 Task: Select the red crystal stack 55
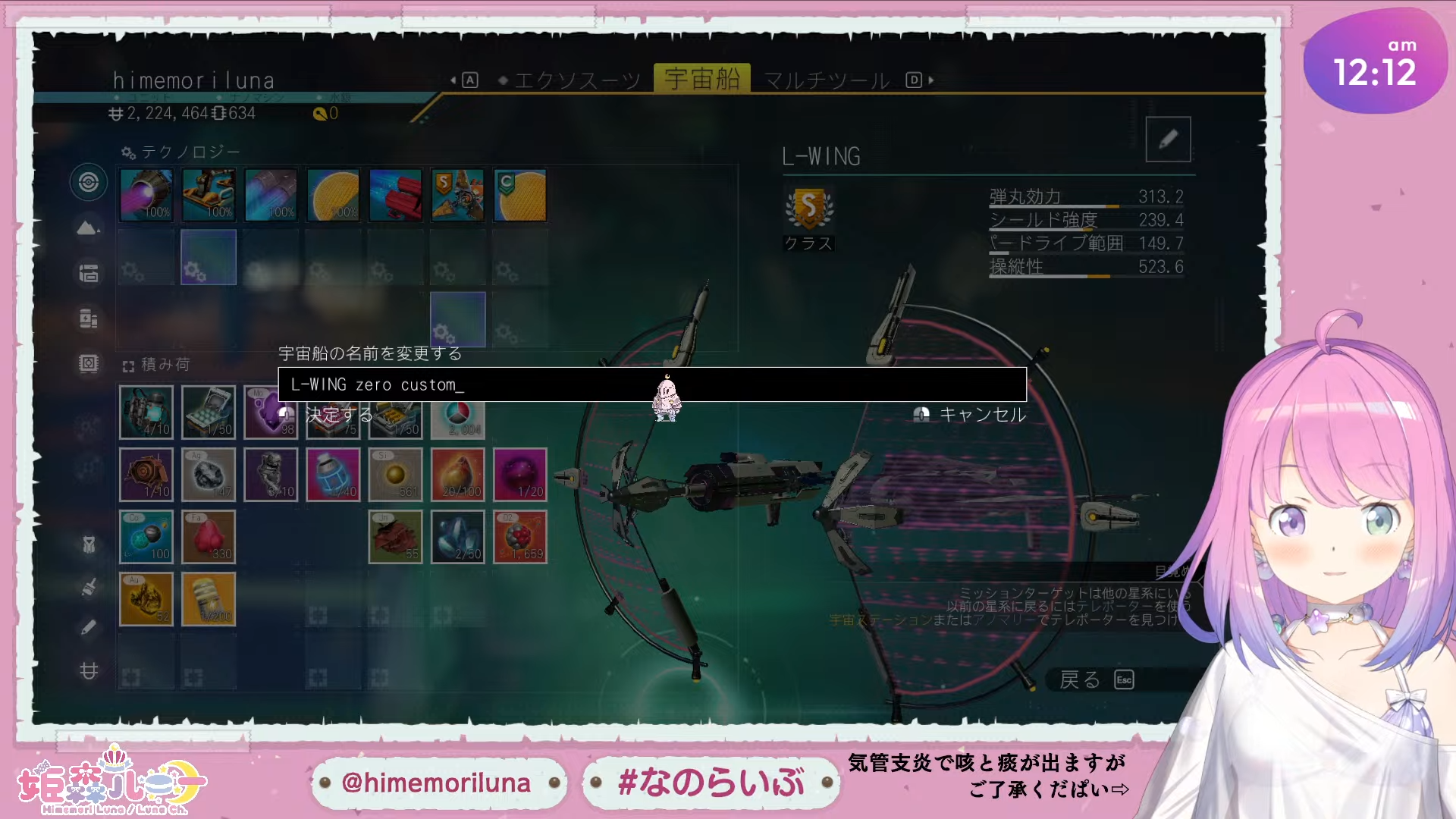click(x=395, y=536)
